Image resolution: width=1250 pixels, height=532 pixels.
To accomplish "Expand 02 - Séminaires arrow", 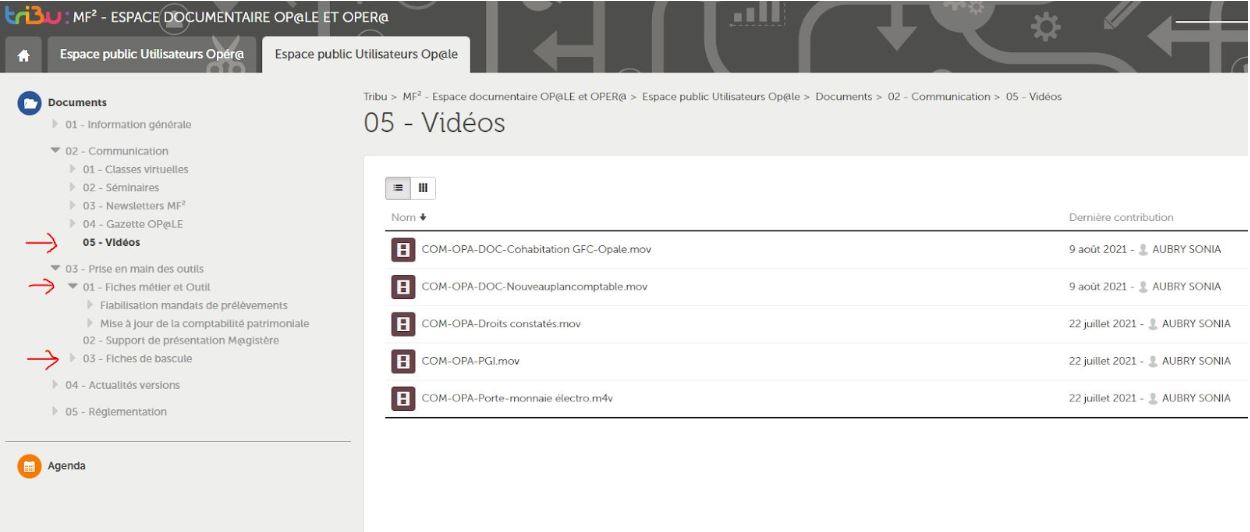I will click(x=73, y=187).
